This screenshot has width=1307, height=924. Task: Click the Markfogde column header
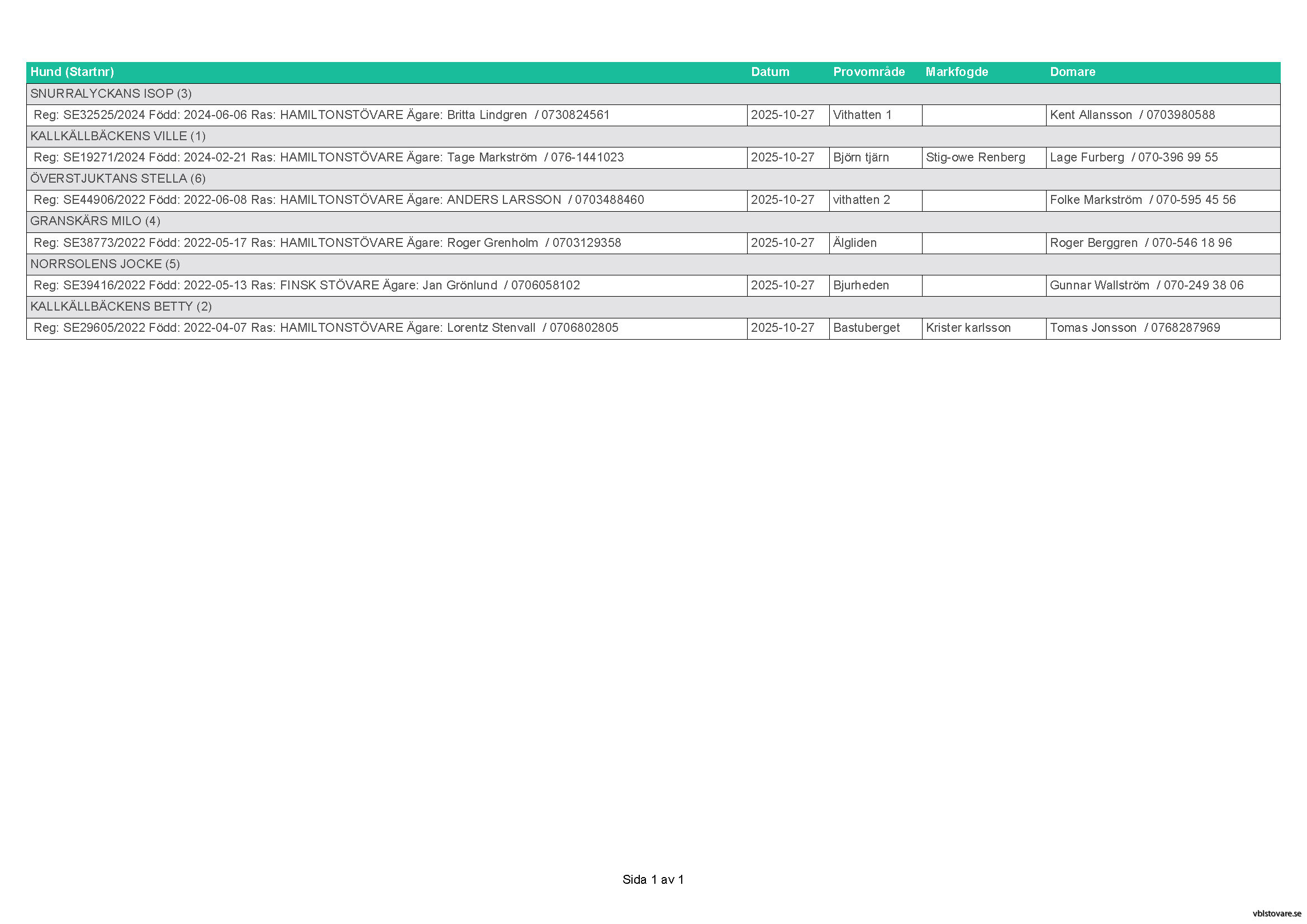[956, 72]
